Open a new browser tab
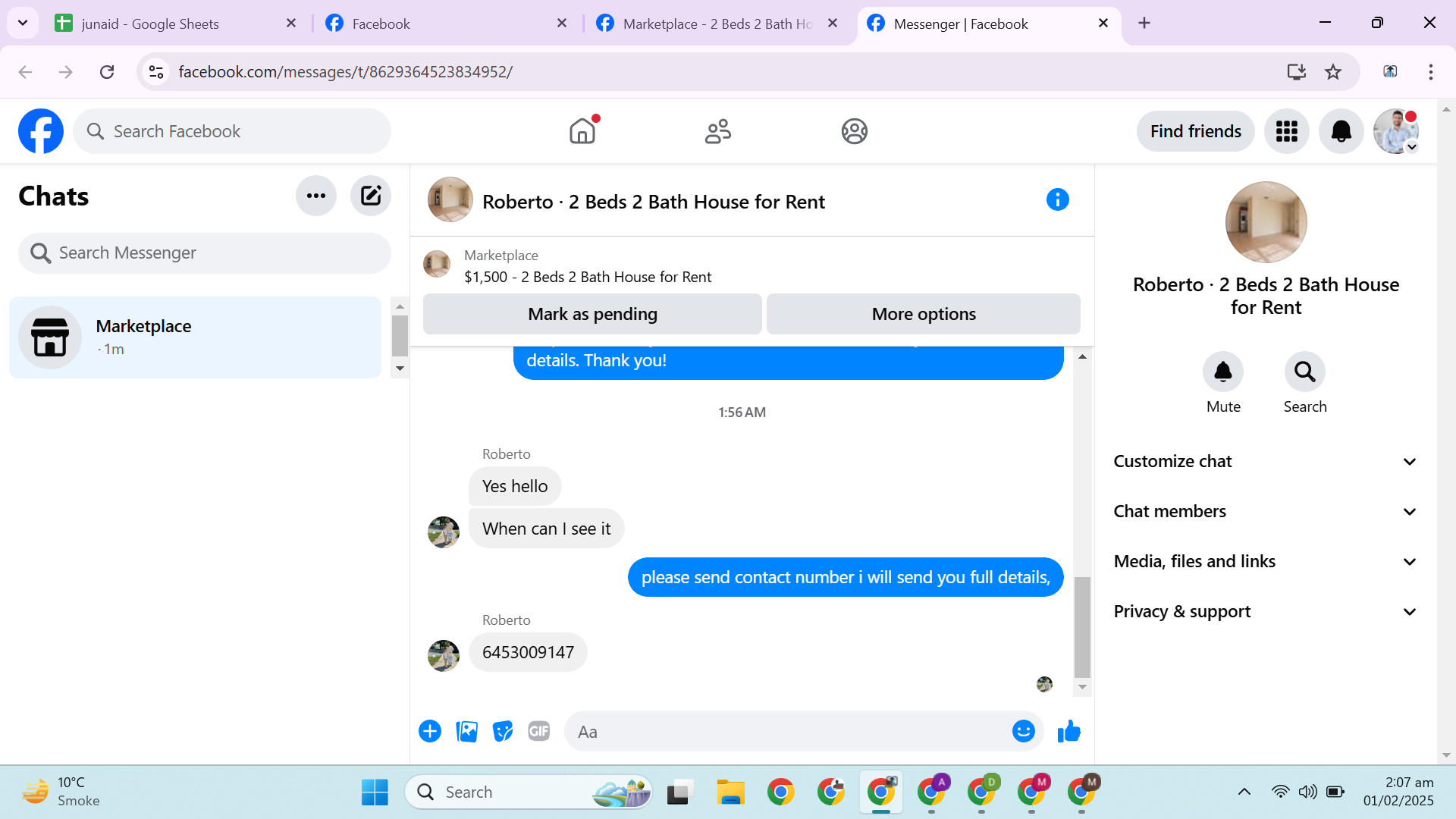1456x819 pixels. coord(1144,23)
